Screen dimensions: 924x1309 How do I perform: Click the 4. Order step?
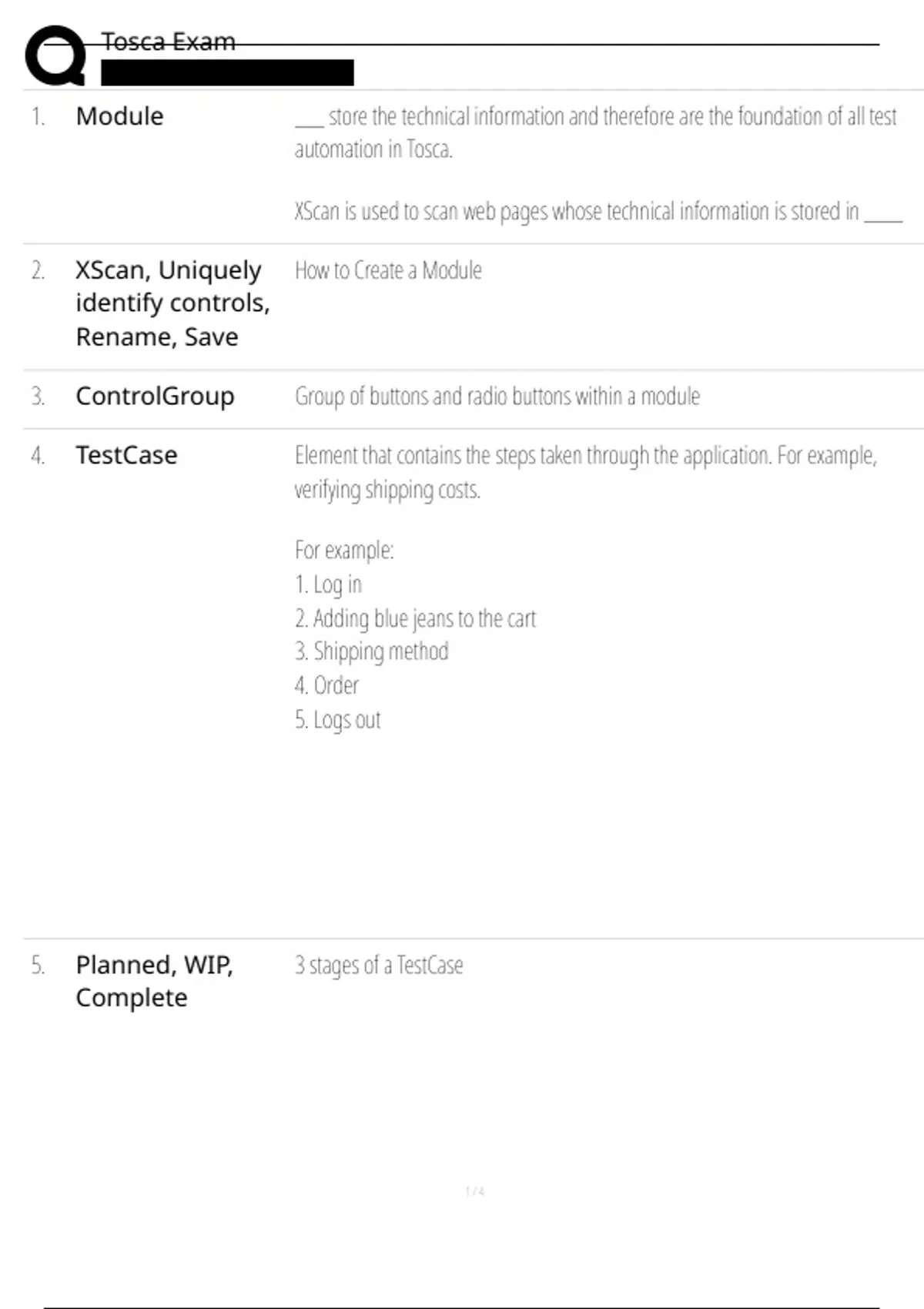(326, 685)
